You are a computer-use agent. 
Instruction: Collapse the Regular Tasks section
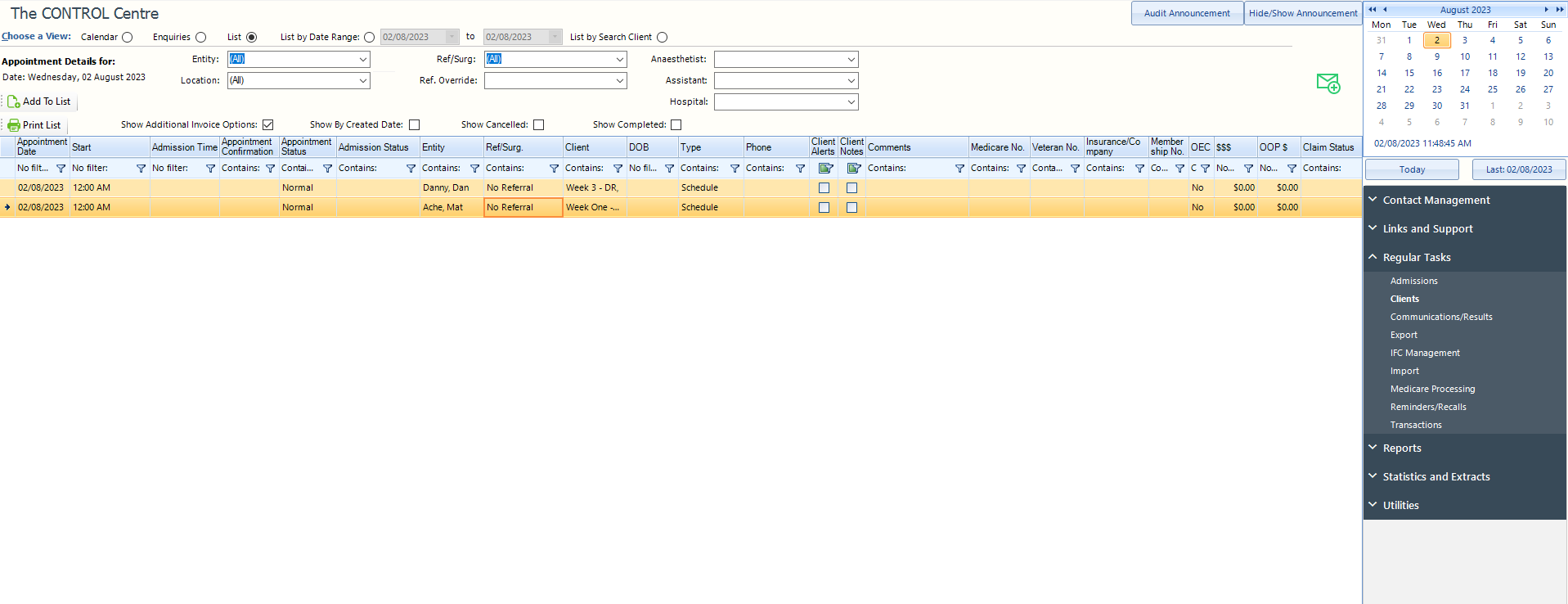tap(1464, 258)
